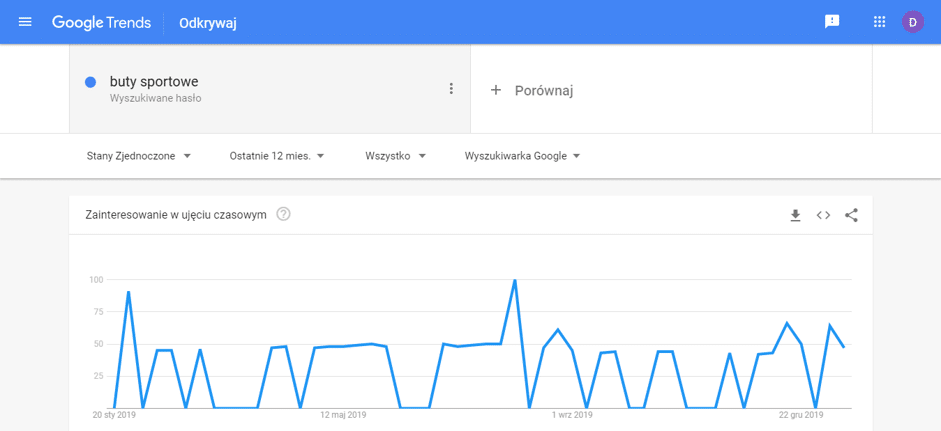This screenshot has width=941, height=431.
Task: Open more options for buty sportowe
Action: [451, 89]
